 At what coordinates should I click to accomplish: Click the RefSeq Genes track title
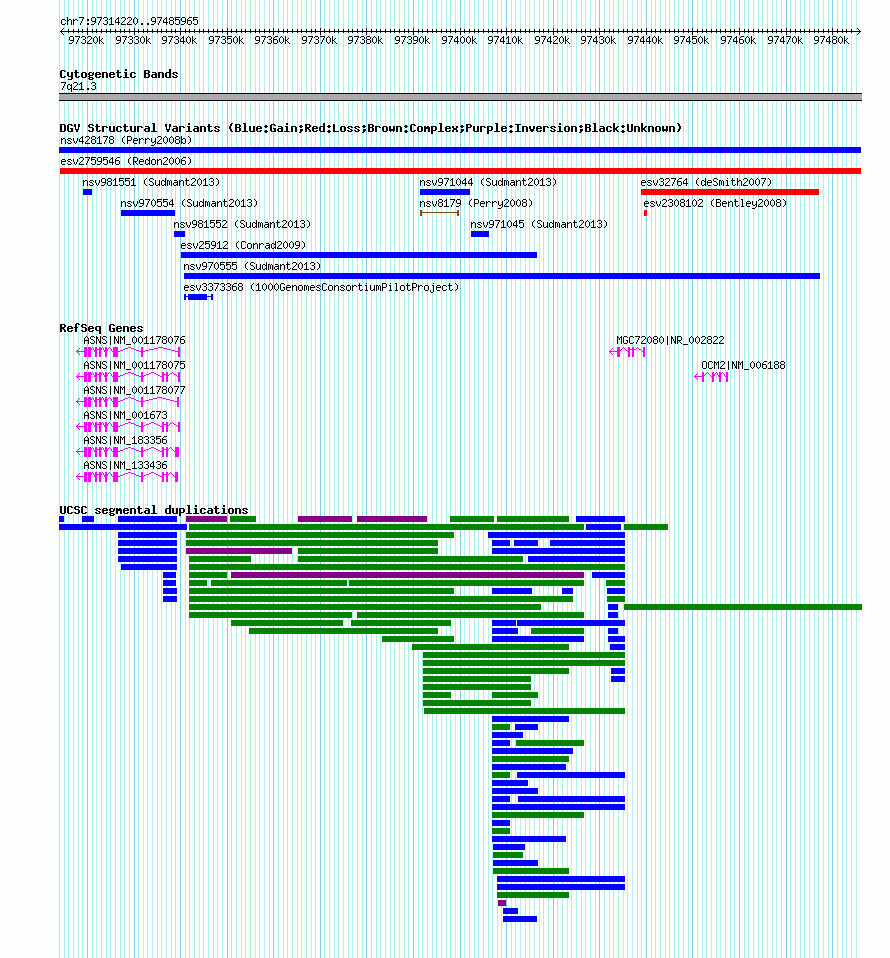pos(101,328)
